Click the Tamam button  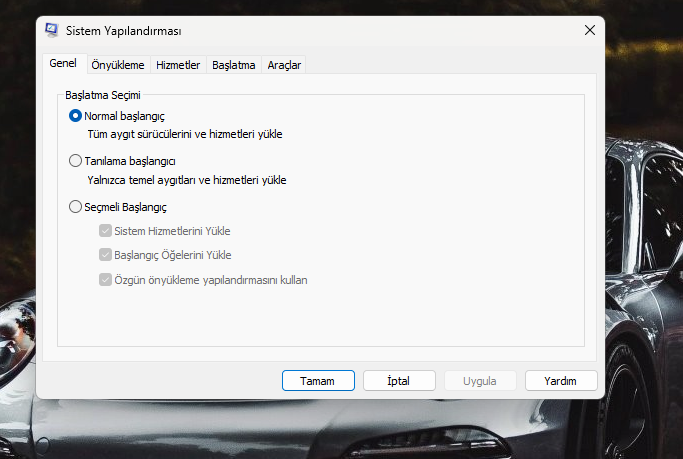(318, 381)
